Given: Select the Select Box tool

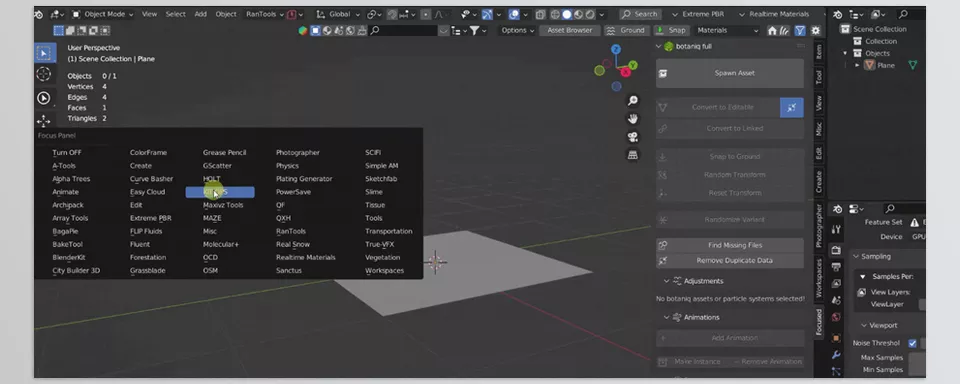Looking at the screenshot, I should 45,53.
